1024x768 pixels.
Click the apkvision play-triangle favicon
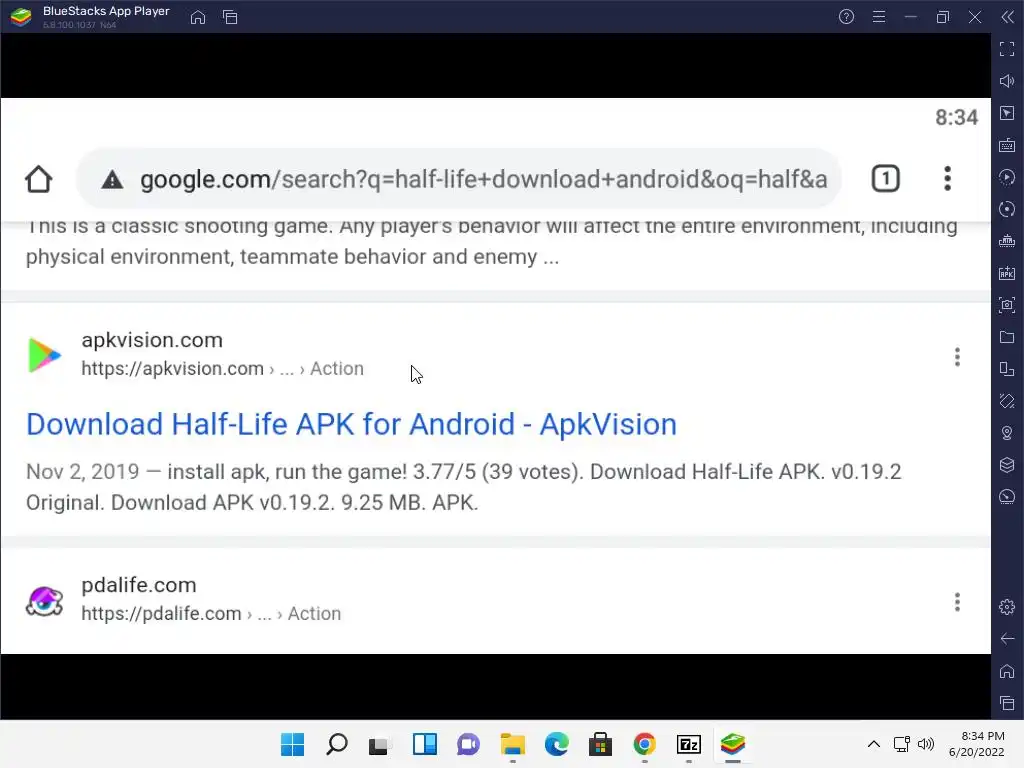pos(44,355)
